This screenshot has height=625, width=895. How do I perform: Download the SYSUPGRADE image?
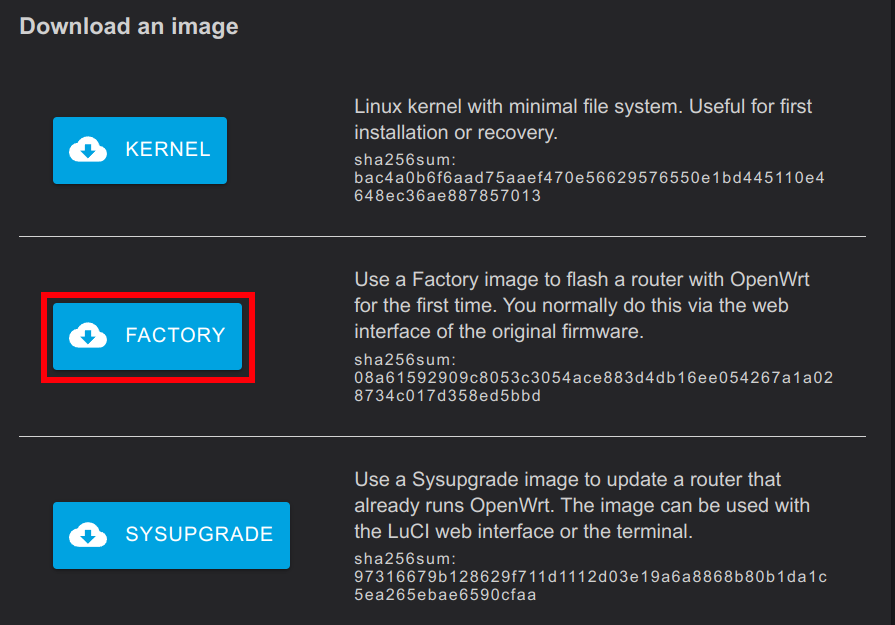pos(171,535)
